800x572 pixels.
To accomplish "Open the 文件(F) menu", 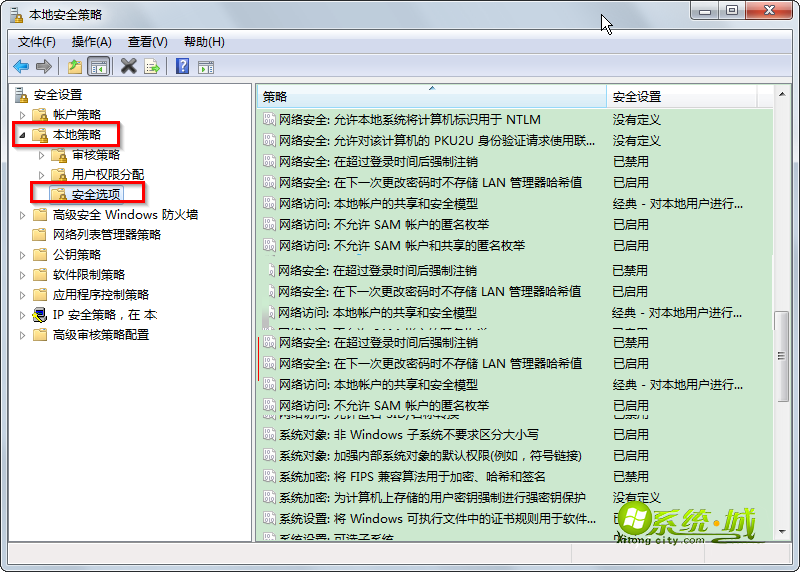I will pyautogui.click(x=37, y=42).
